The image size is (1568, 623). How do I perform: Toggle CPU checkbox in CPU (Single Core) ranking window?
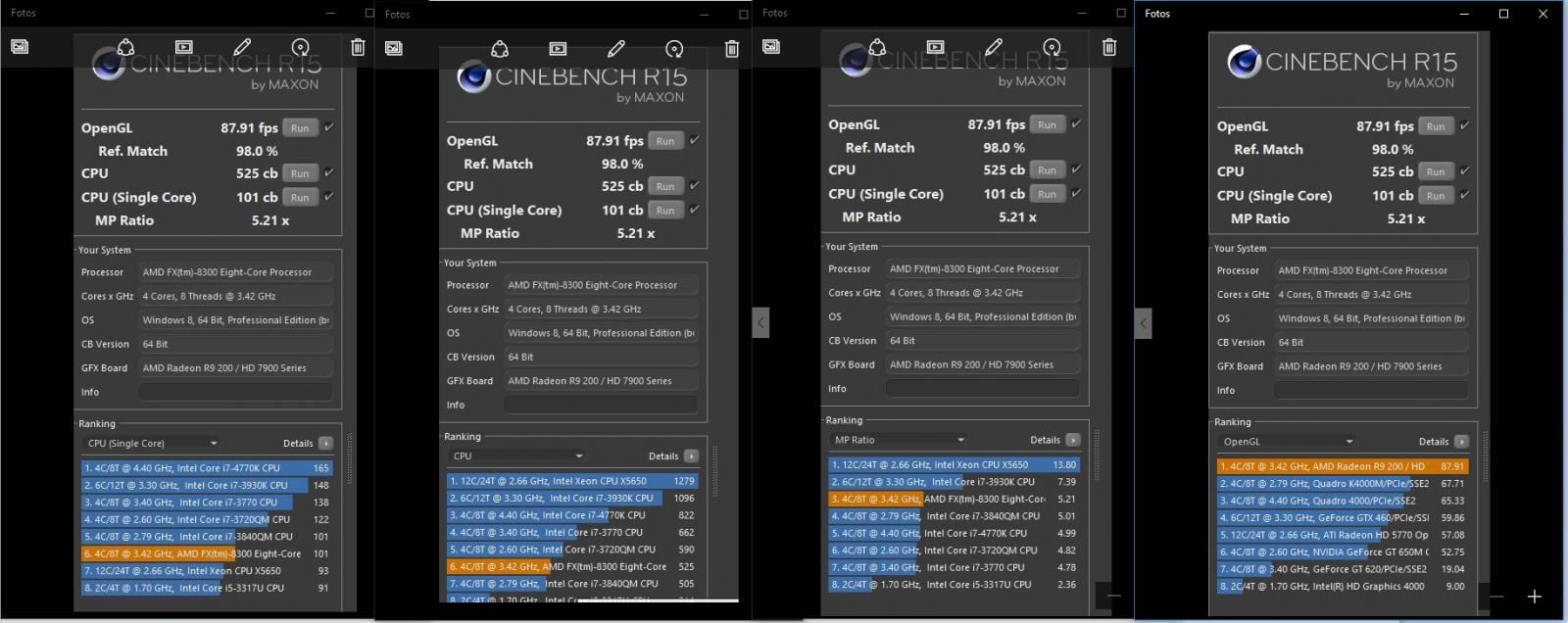click(x=328, y=172)
